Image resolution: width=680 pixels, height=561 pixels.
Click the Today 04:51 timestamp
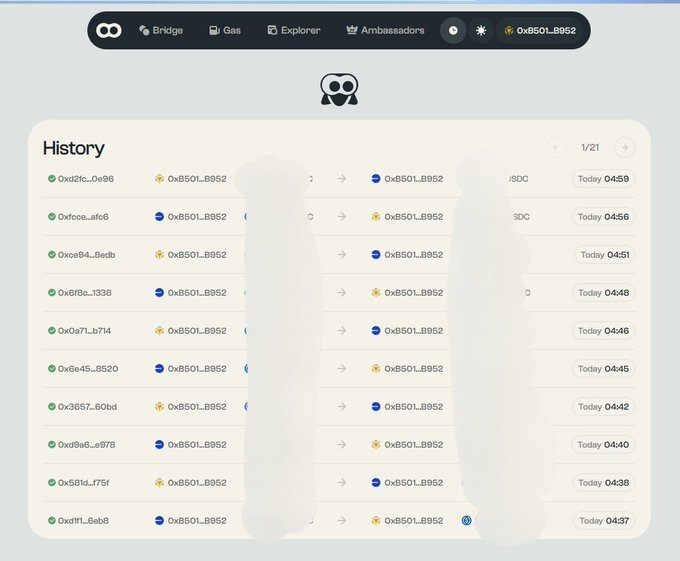[605, 254]
